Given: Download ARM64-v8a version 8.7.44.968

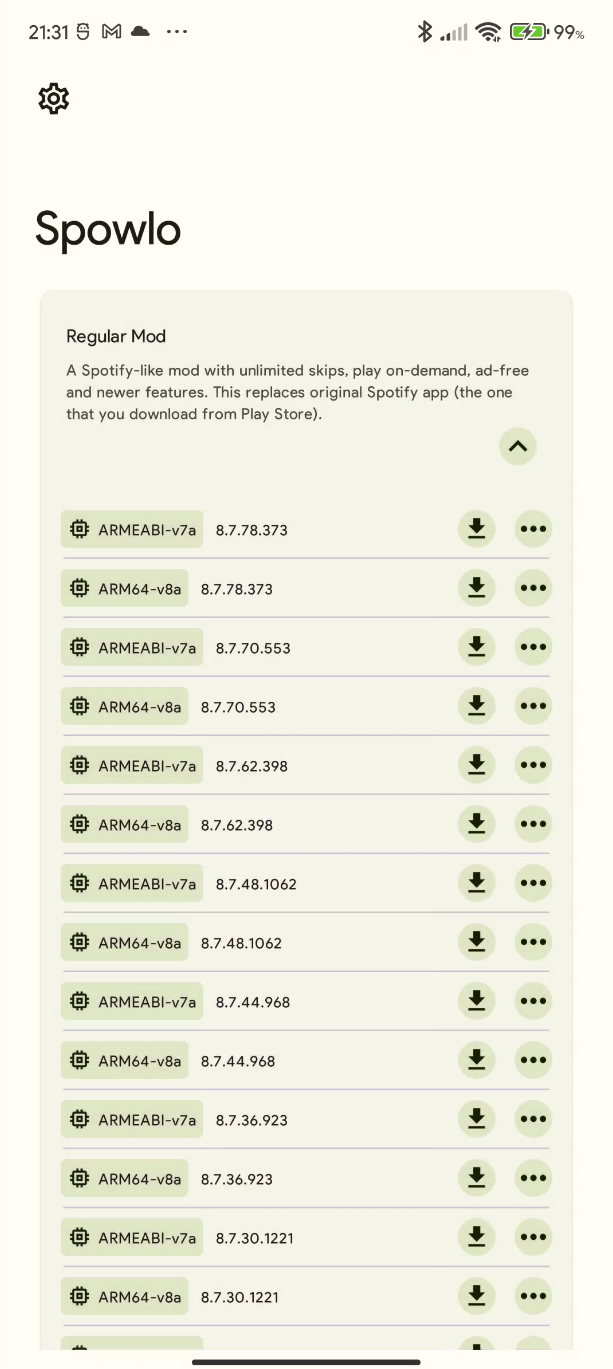Looking at the screenshot, I should pos(476,1060).
